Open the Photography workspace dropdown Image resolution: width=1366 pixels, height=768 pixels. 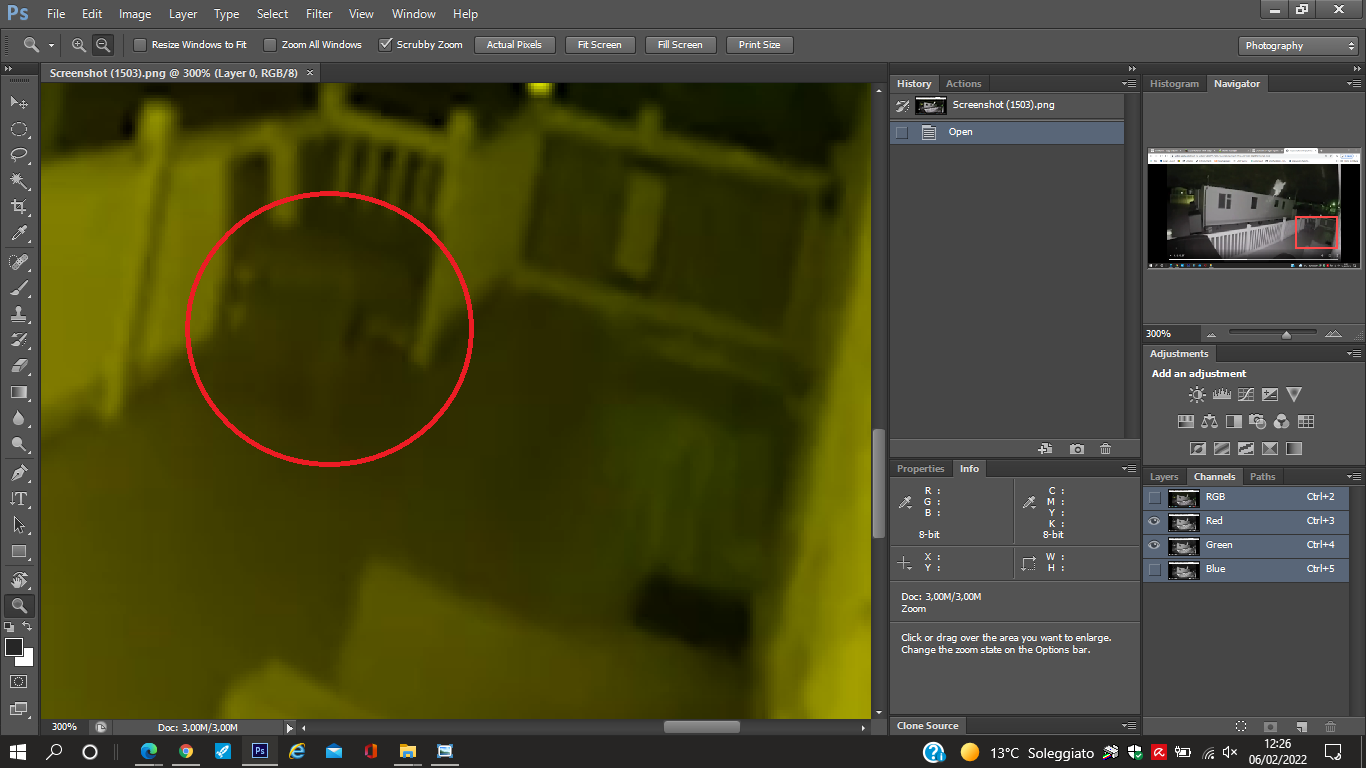click(1298, 46)
